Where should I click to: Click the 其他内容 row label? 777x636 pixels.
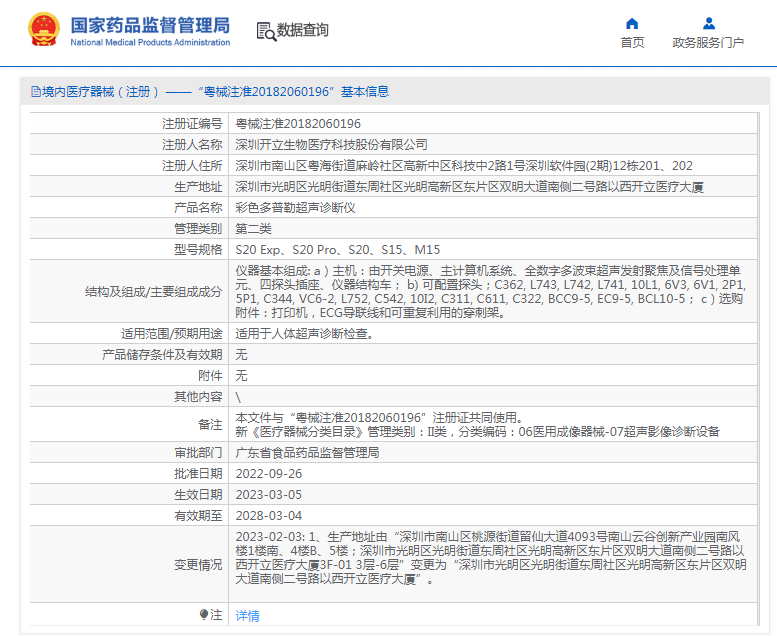(198, 397)
